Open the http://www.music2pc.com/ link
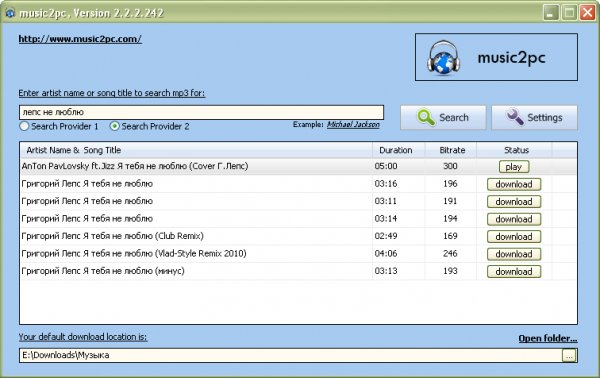 [80, 39]
